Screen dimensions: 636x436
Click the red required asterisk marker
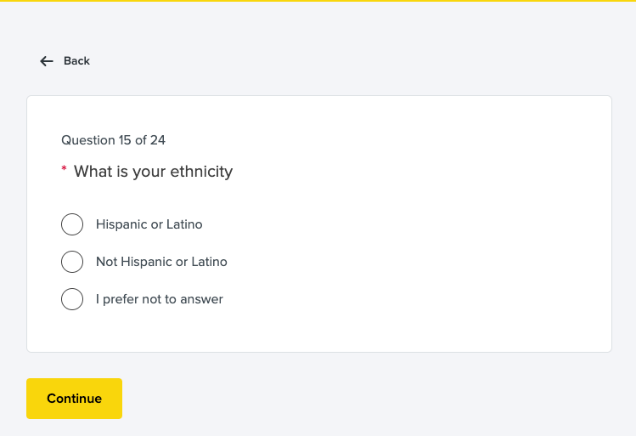[64, 170]
